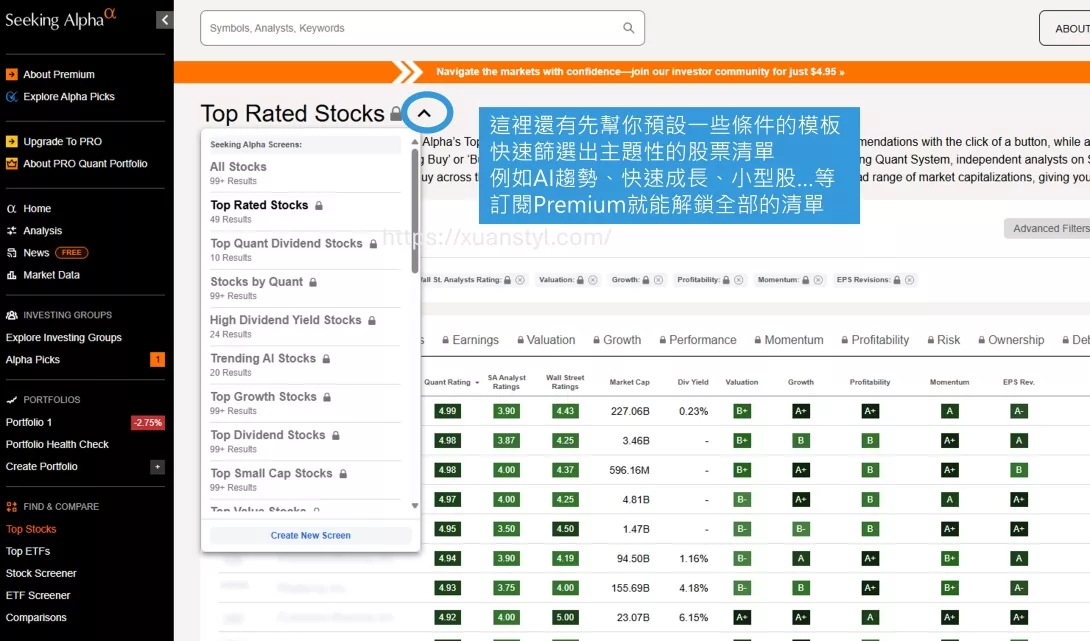Click the Analysis sidebar icon
The image size is (1090, 641).
tap(12, 231)
